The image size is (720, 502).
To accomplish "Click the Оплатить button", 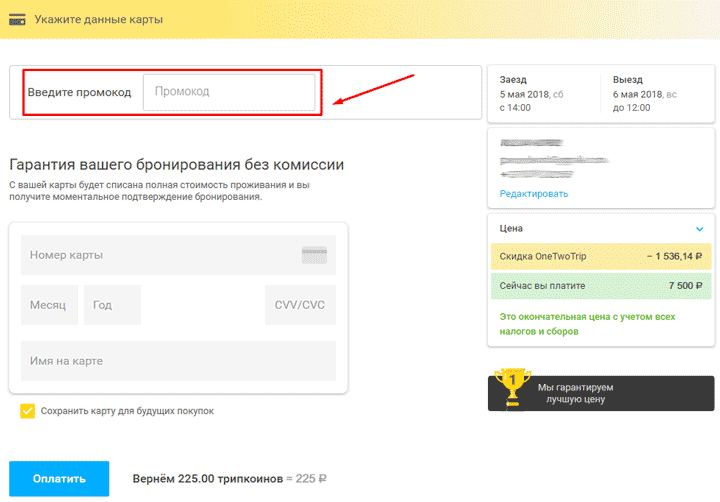I will point(59,479).
